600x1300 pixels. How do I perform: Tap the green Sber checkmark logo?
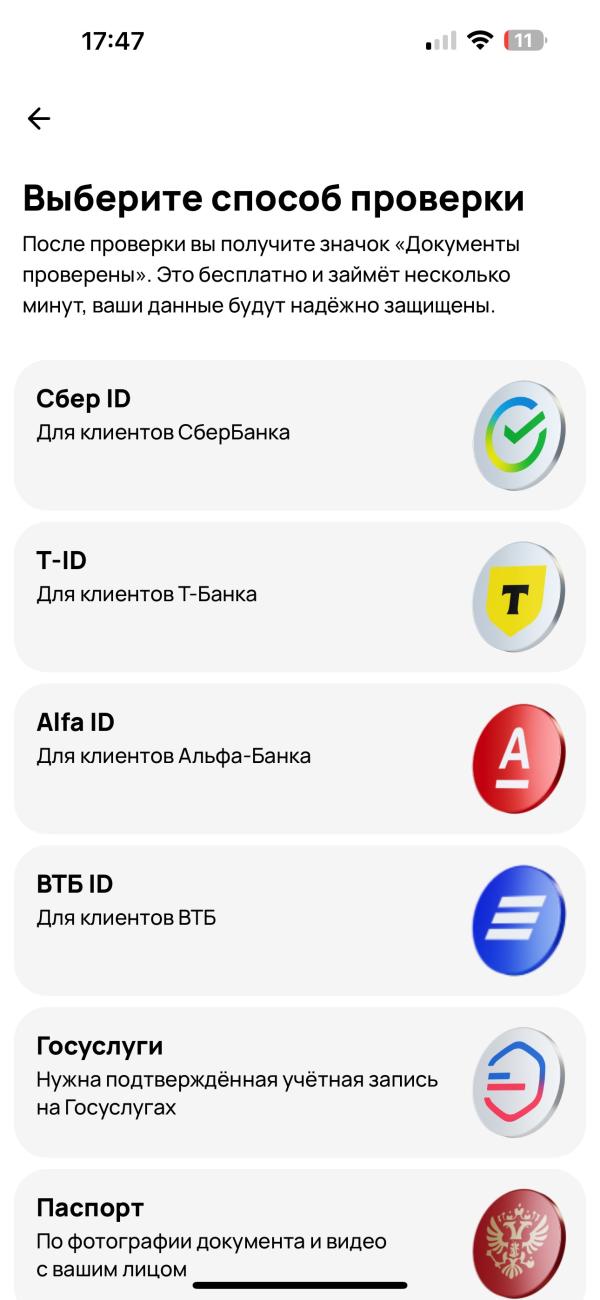point(518,435)
